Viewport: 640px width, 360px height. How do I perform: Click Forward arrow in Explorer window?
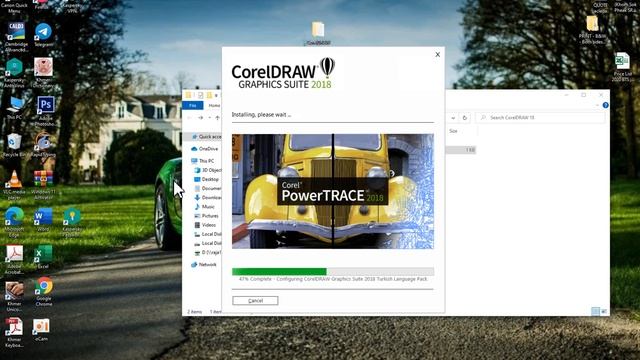coord(200,118)
